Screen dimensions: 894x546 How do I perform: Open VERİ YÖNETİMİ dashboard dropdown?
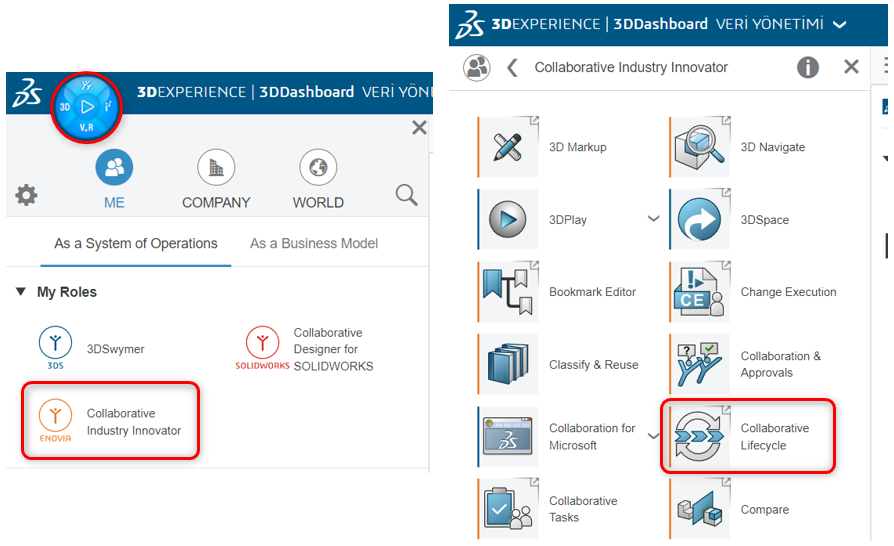pyautogui.click(x=839, y=25)
